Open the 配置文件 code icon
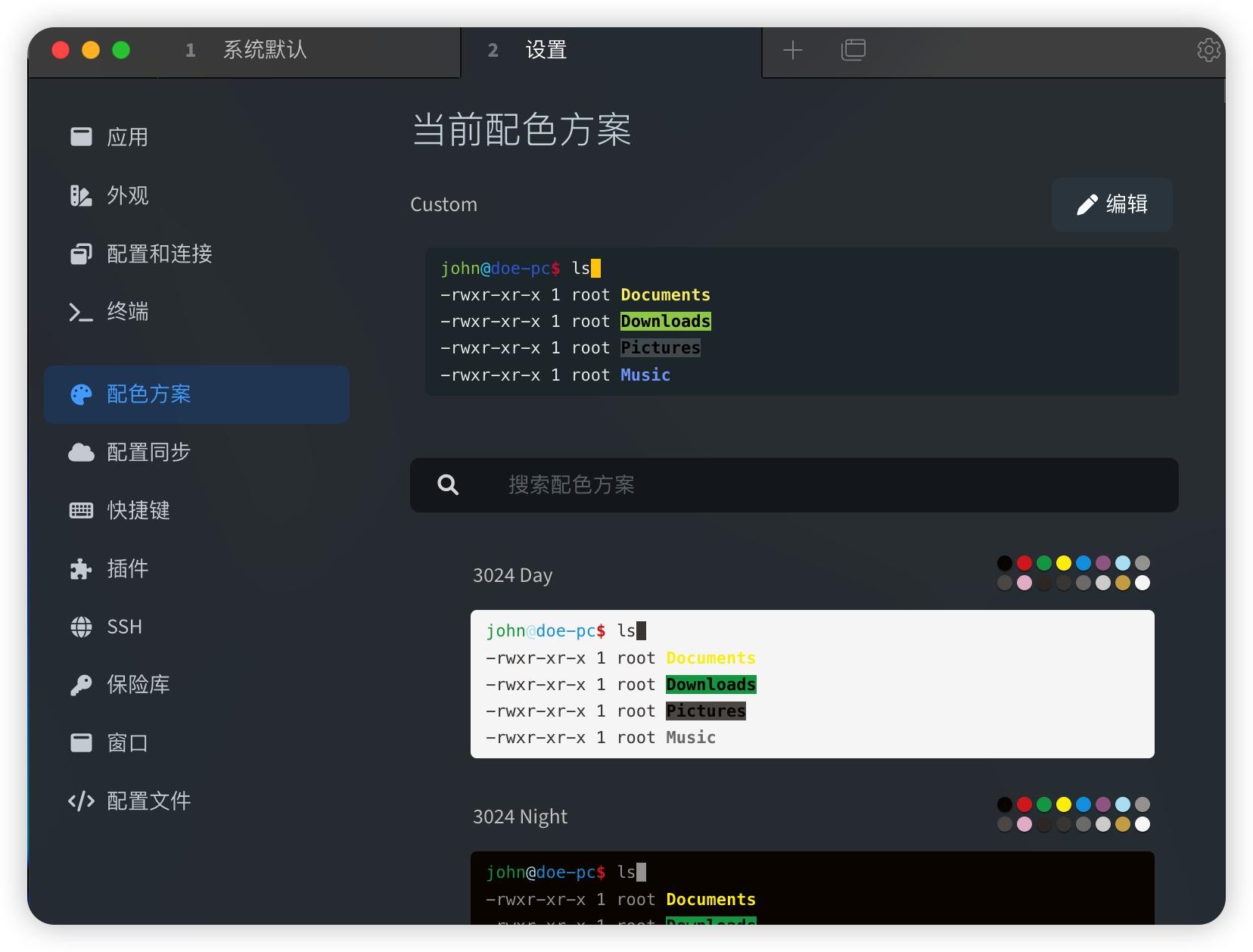1253x952 pixels. (x=81, y=801)
